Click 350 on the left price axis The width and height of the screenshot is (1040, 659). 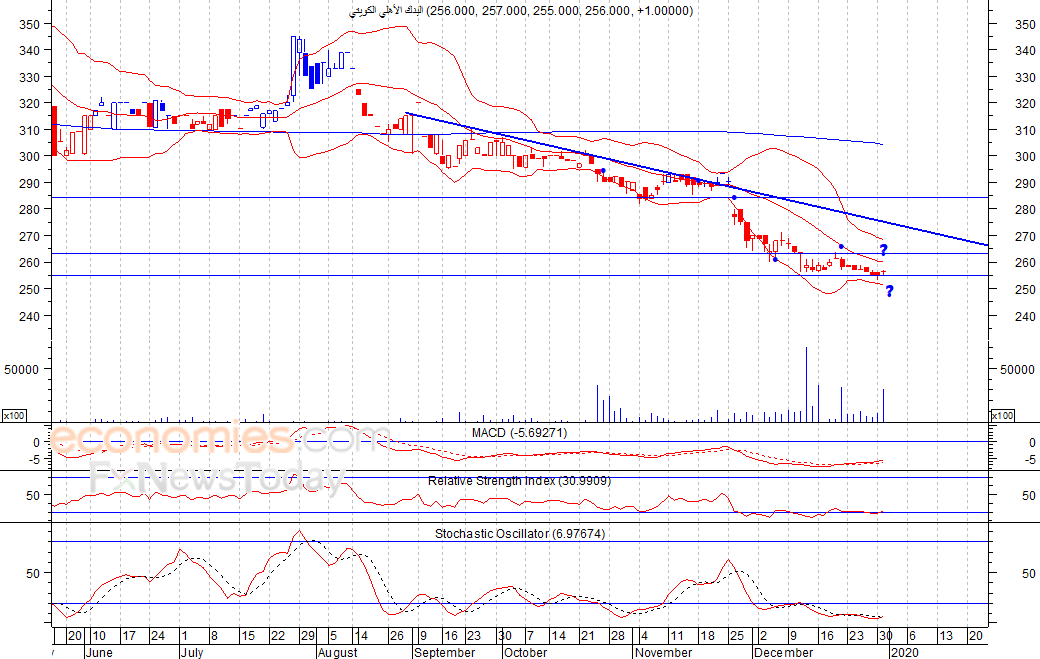29,25
